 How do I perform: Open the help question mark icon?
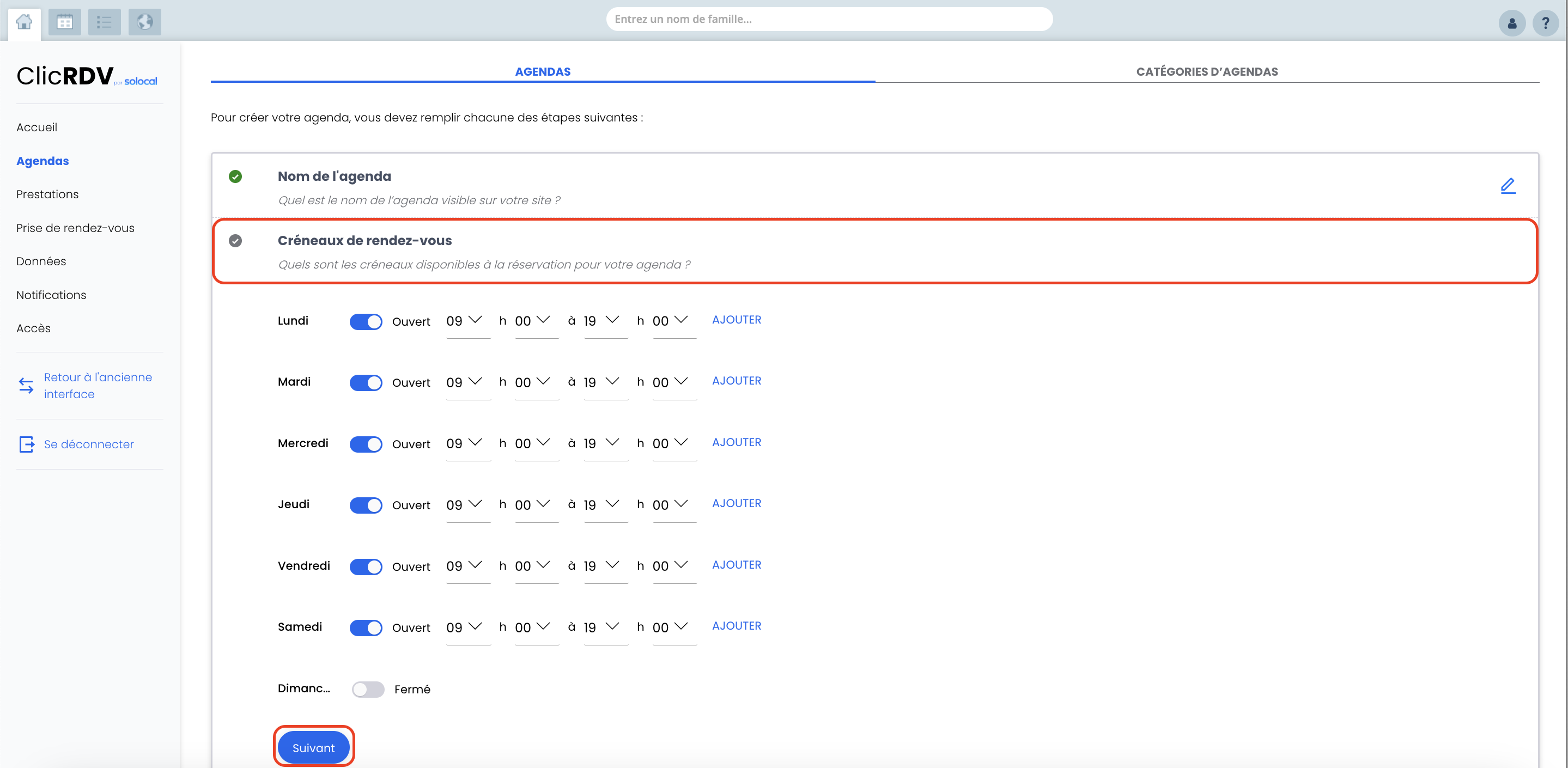pos(1545,24)
